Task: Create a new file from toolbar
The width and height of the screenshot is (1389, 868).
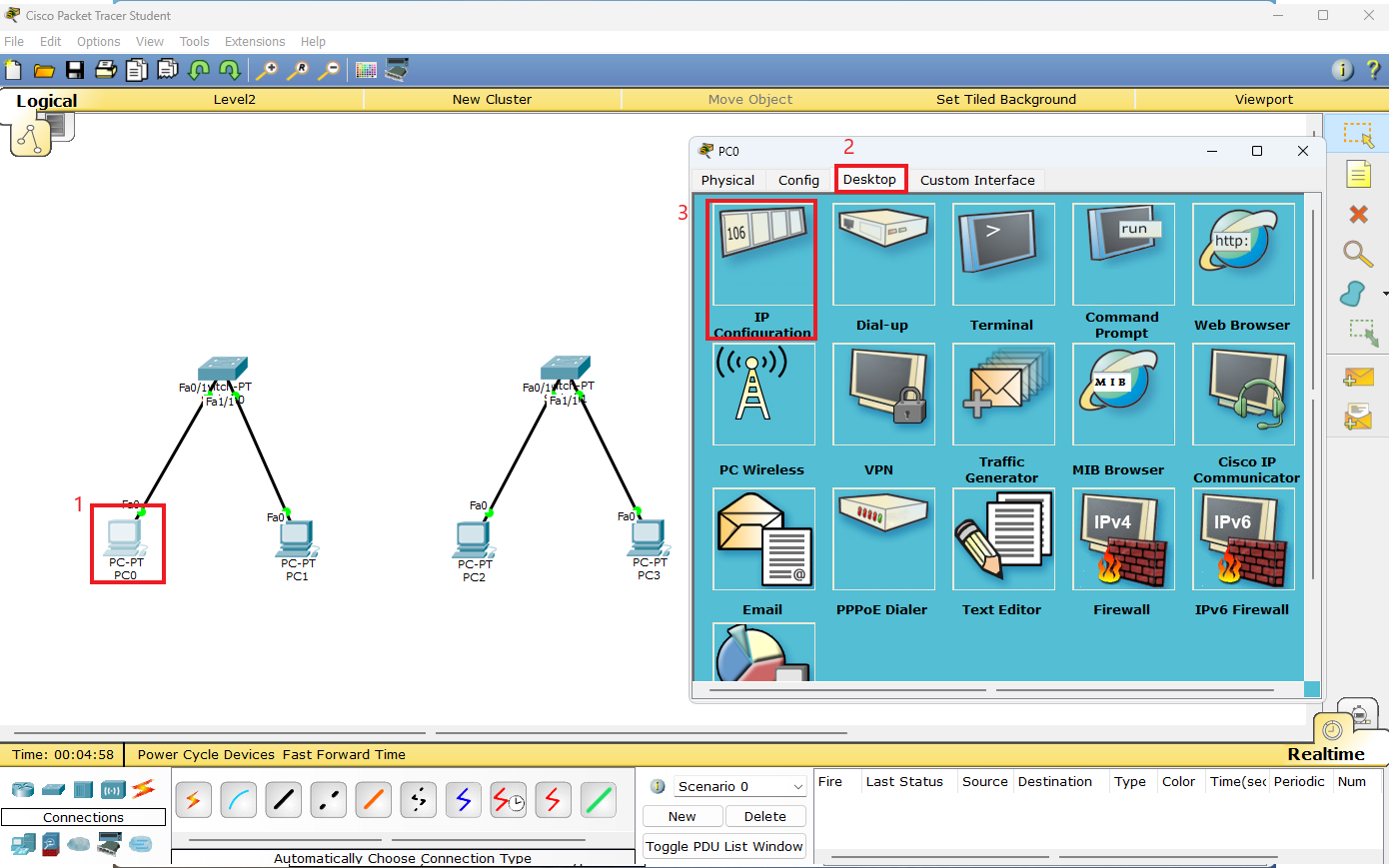Action: click(x=13, y=70)
